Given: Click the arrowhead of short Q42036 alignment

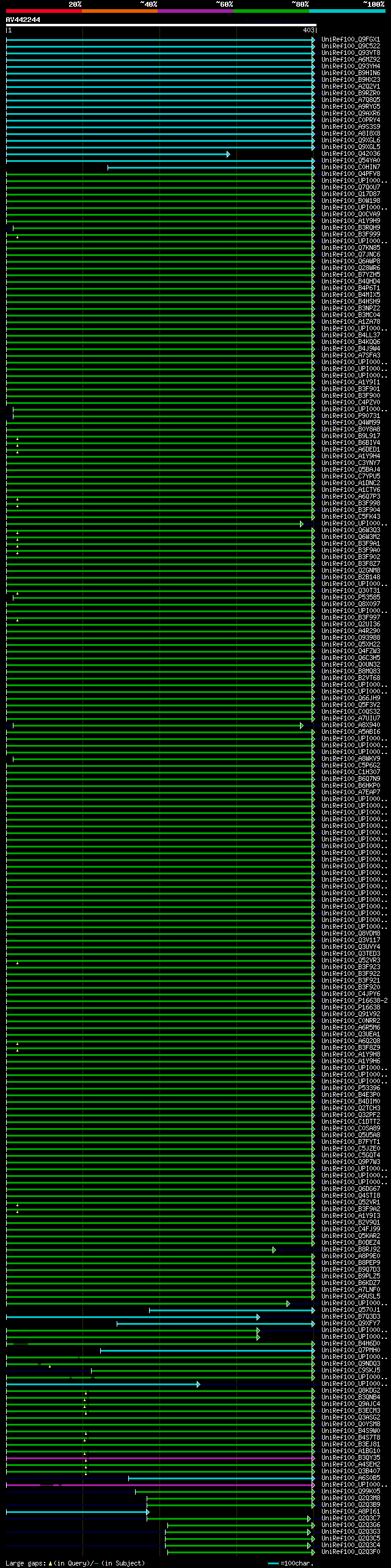Looking at the screenshot, I should pos(228,154).
